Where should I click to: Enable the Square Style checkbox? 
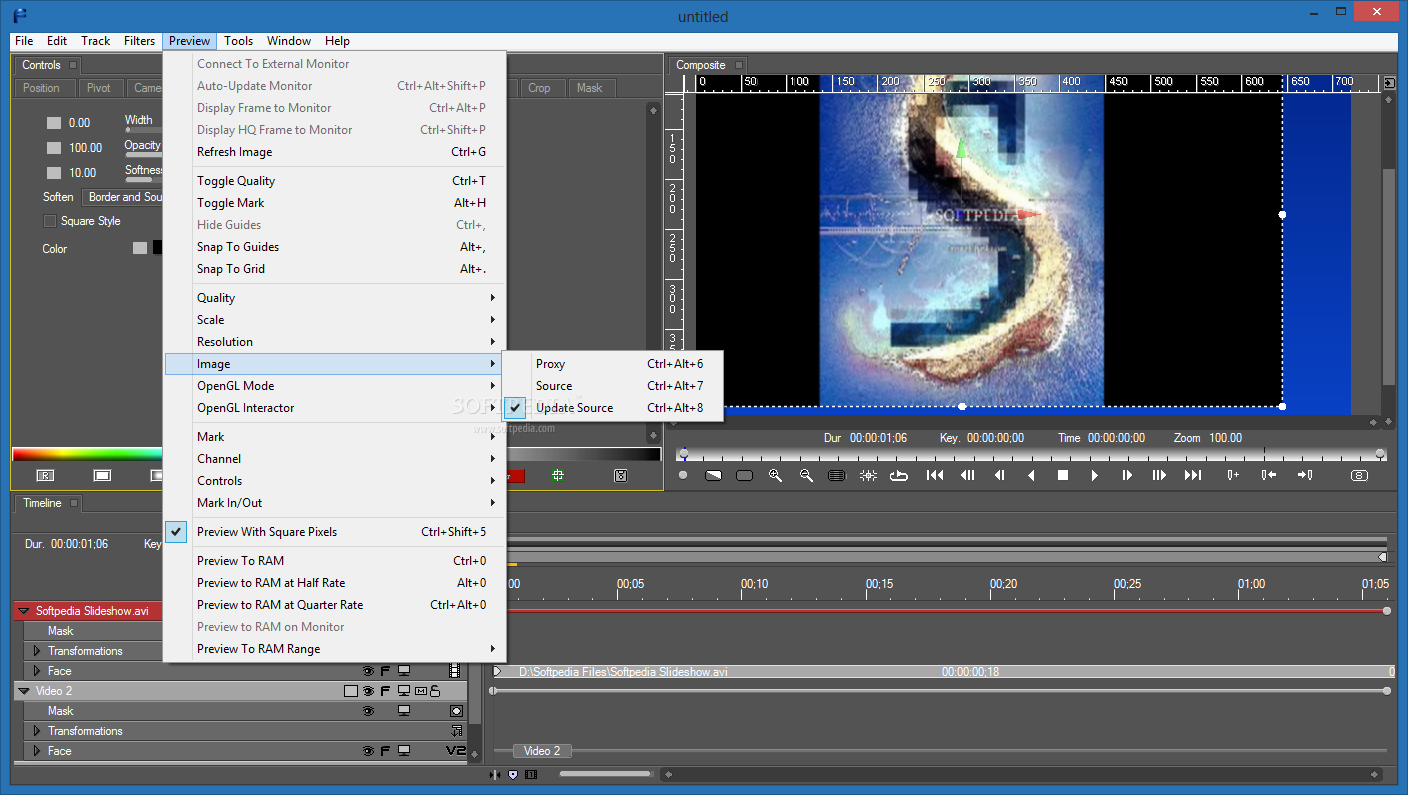[50, 221]
